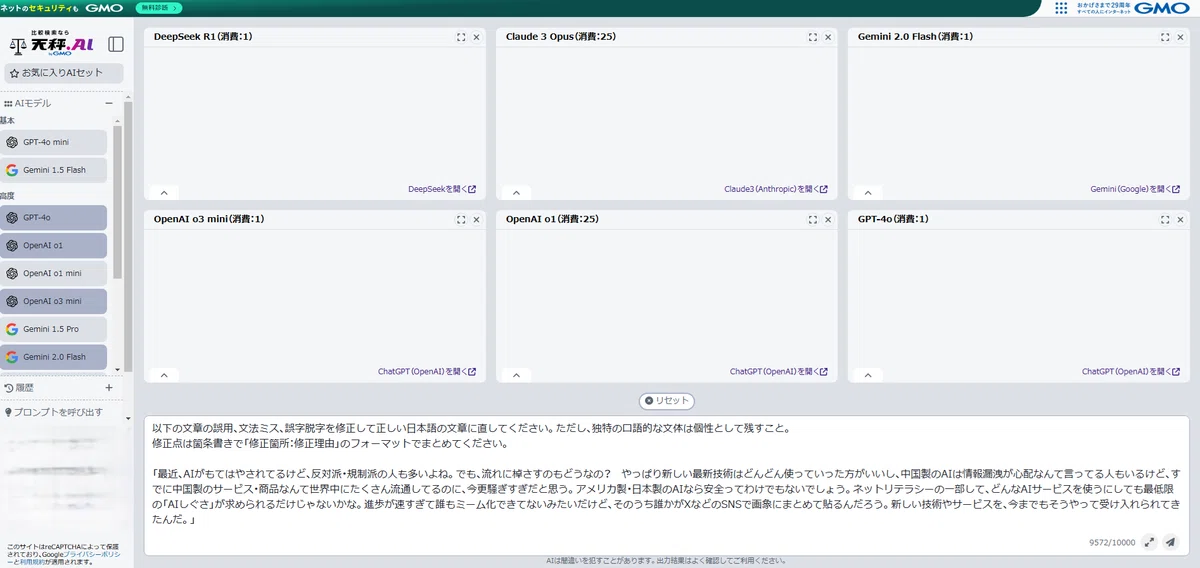Open ChatGPT (OpenAI)を開く link in GPT-4o panel
The width and height of the screenshot is (1200, 568).
[x=1131, y=371]
